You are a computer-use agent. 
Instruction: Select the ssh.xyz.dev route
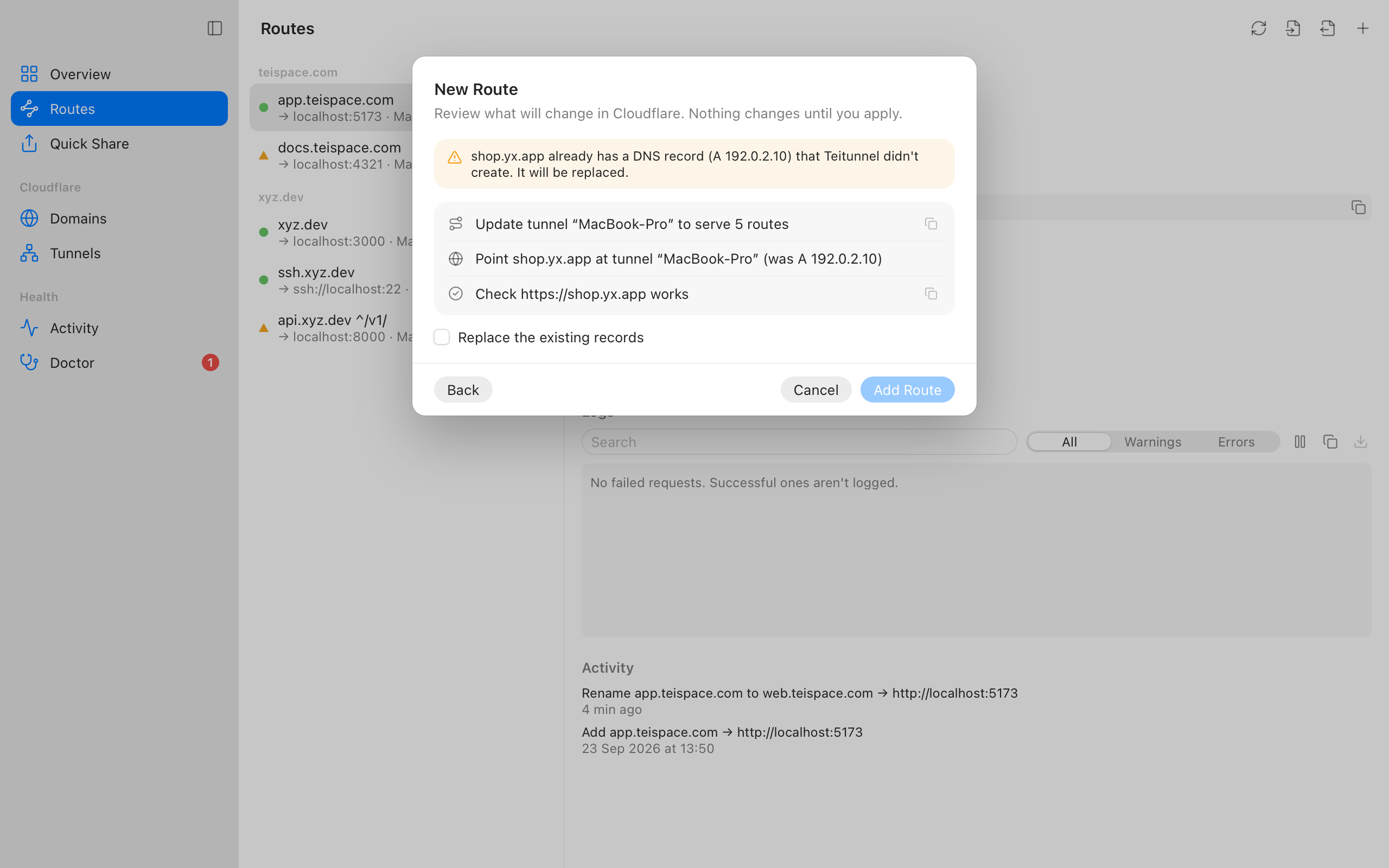(x=331, y=280)
